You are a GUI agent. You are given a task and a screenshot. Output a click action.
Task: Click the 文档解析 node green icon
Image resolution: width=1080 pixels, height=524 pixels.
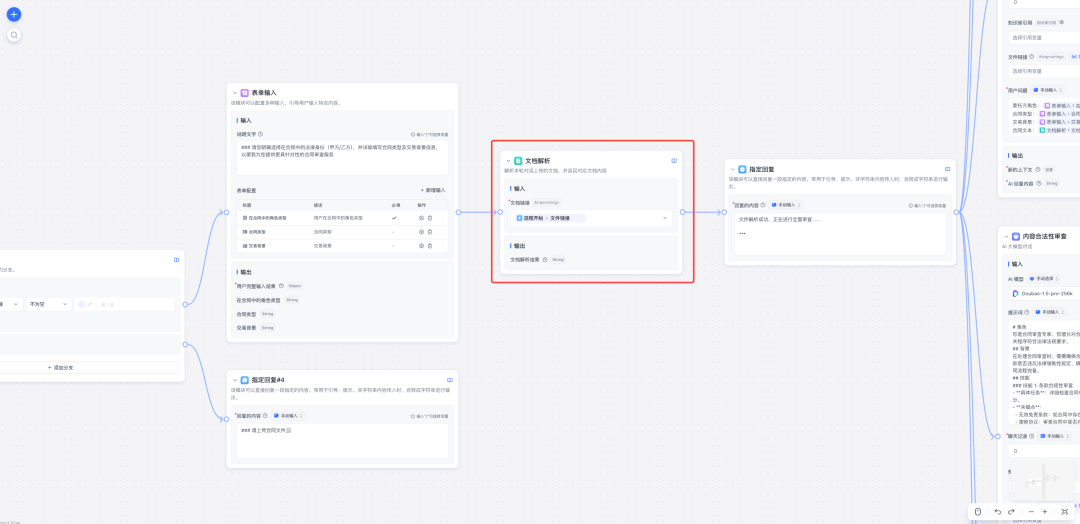click(518, 161)
